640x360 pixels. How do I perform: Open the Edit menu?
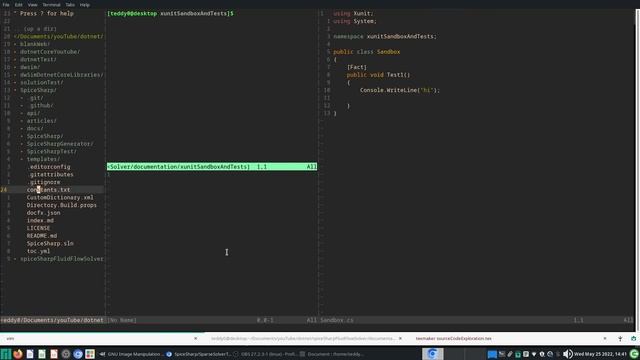19,4
